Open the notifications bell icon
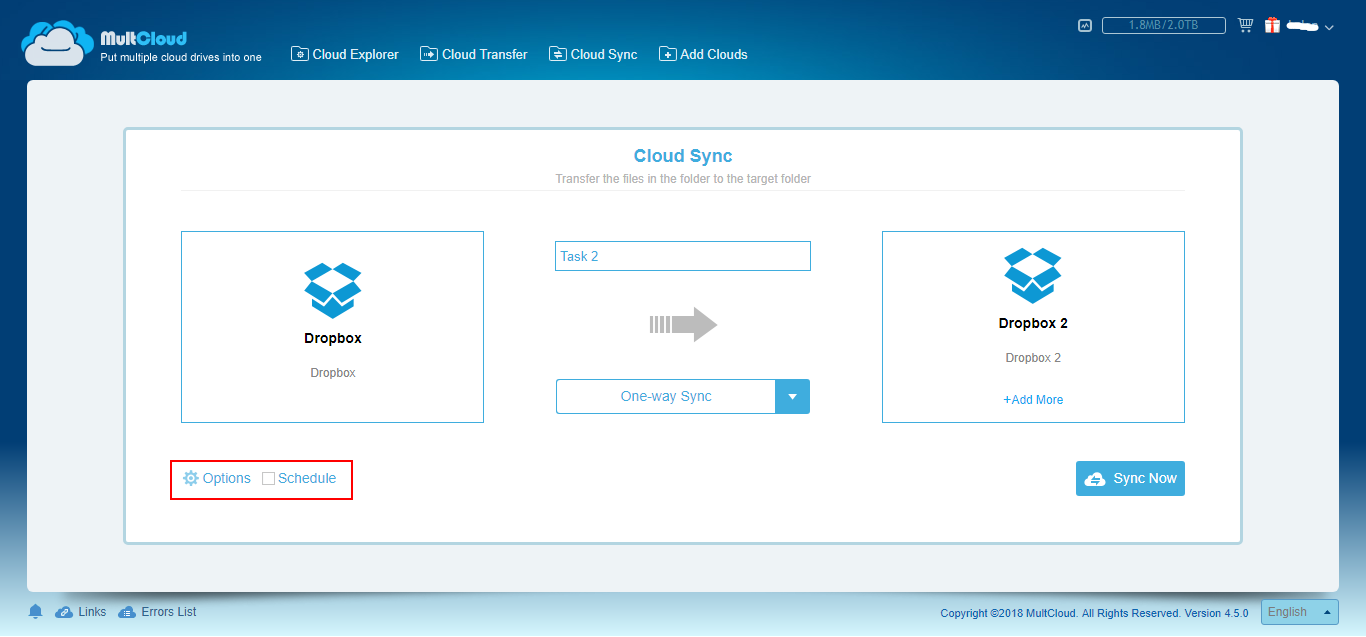Viewport: 1366px width, 637px height. [x=36, y=612]
